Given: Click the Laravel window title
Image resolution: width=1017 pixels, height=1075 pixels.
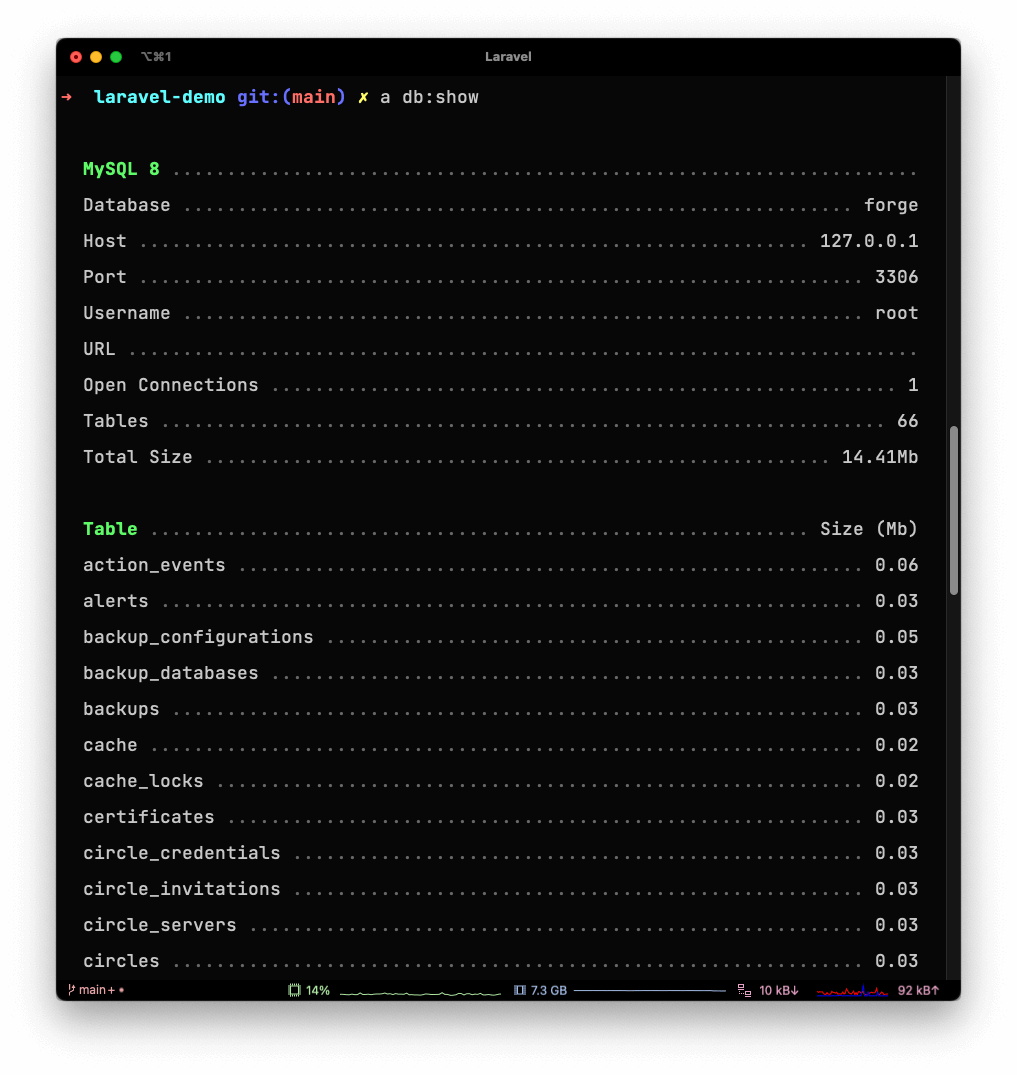Looking at the screenshot, I should (x=508, y=57).
